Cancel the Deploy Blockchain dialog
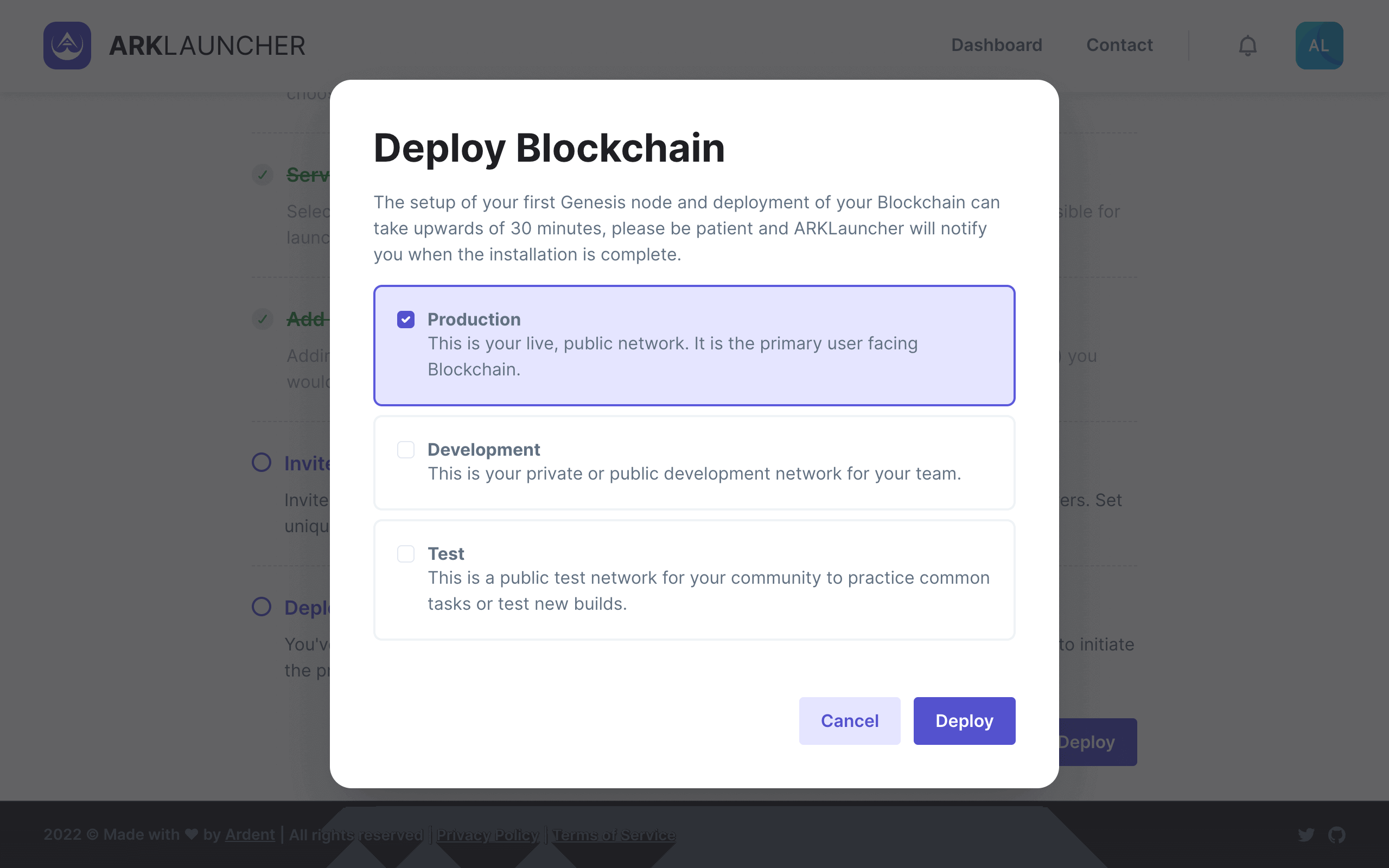1389x868 pixels. click(850, 721)
